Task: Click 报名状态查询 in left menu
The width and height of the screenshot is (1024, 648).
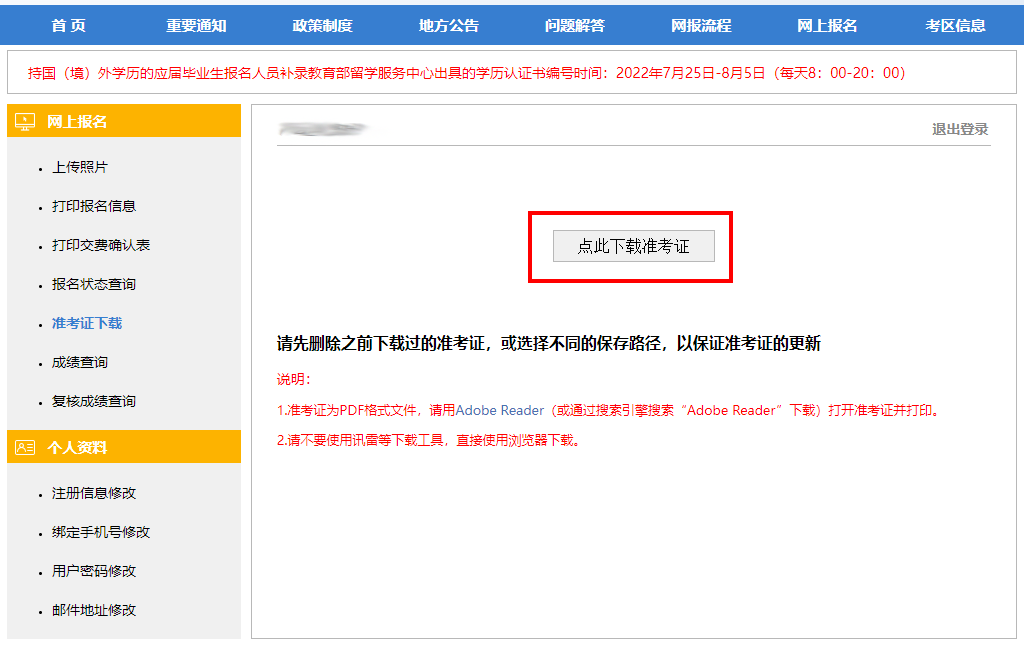Action: [94, 284]
